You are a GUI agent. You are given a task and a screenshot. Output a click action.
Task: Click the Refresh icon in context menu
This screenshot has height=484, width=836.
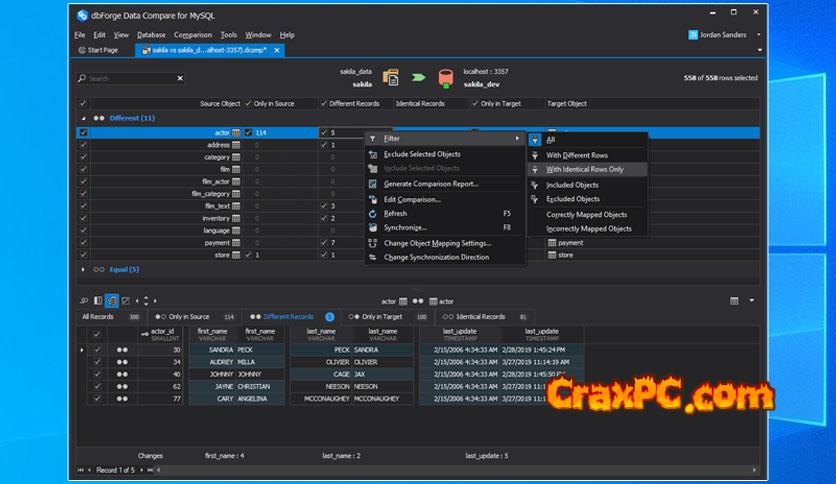[x=373, y=213]
